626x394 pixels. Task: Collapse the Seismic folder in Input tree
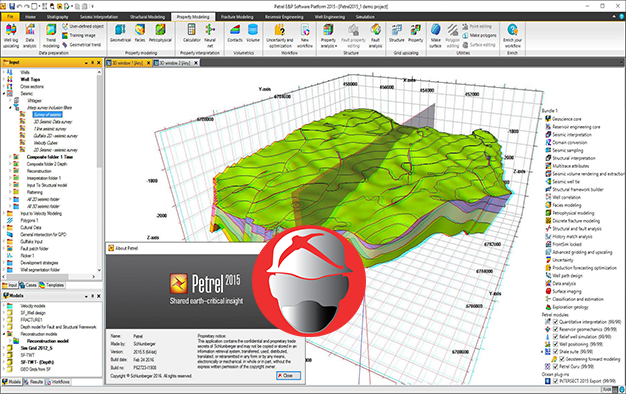[4, 93]
